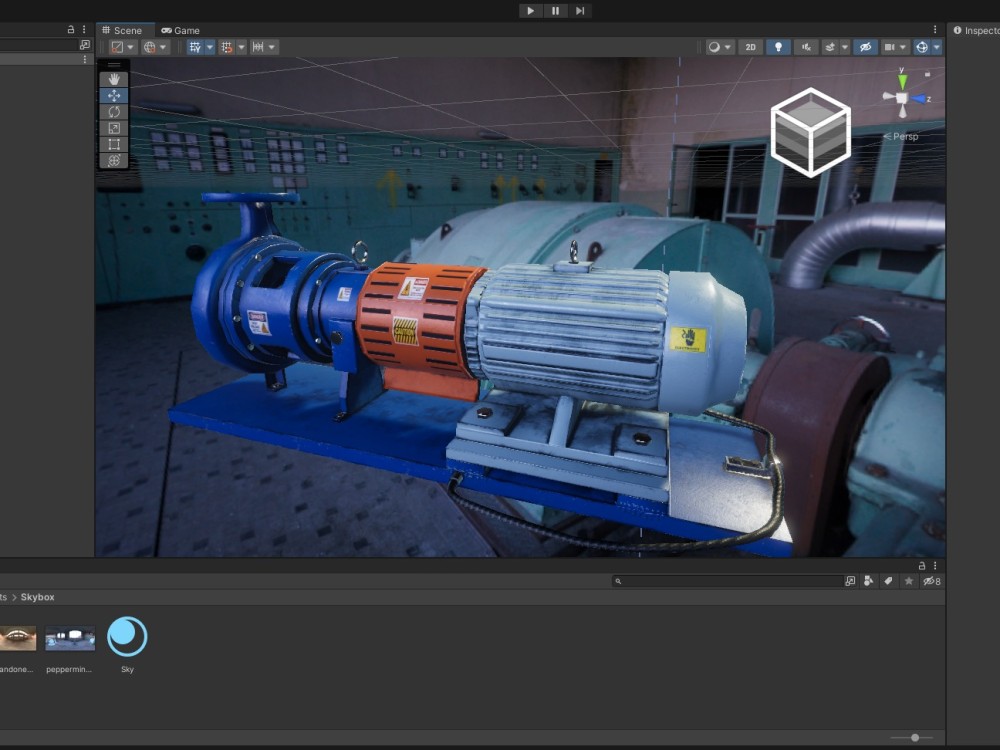Switch to the Game tab
This screenshot has height=750, width=1000.
coord(180,30)
